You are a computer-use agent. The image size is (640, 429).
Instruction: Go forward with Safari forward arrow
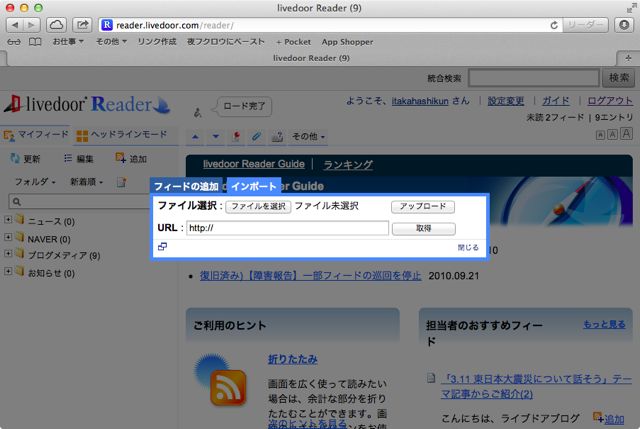click(31, 25)
